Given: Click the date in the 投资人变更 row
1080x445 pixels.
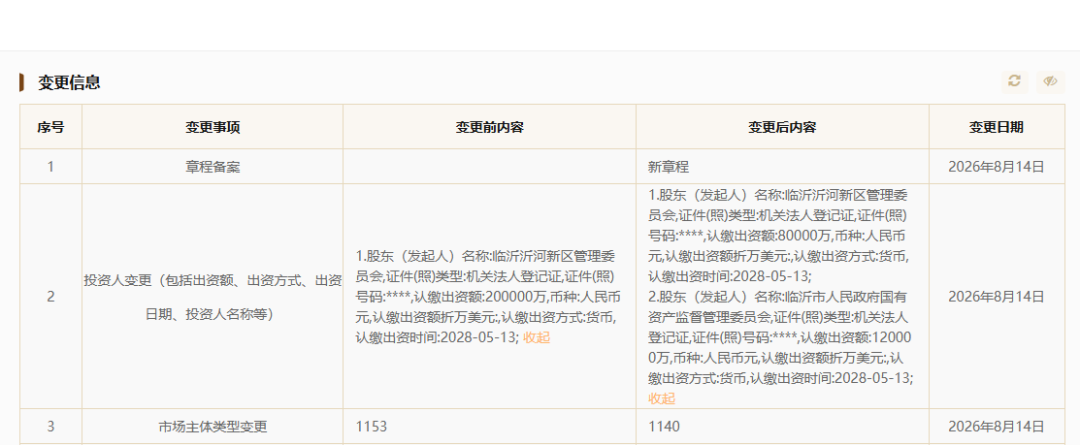Looking at the screenshot, I should [x=997, y=297].
